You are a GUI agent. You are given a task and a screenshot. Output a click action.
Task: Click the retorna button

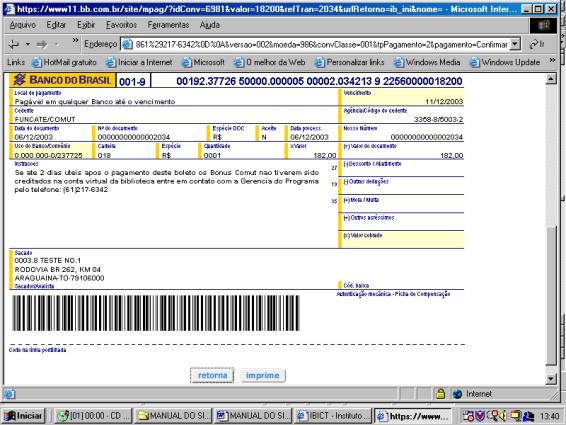tap(212, 376)
